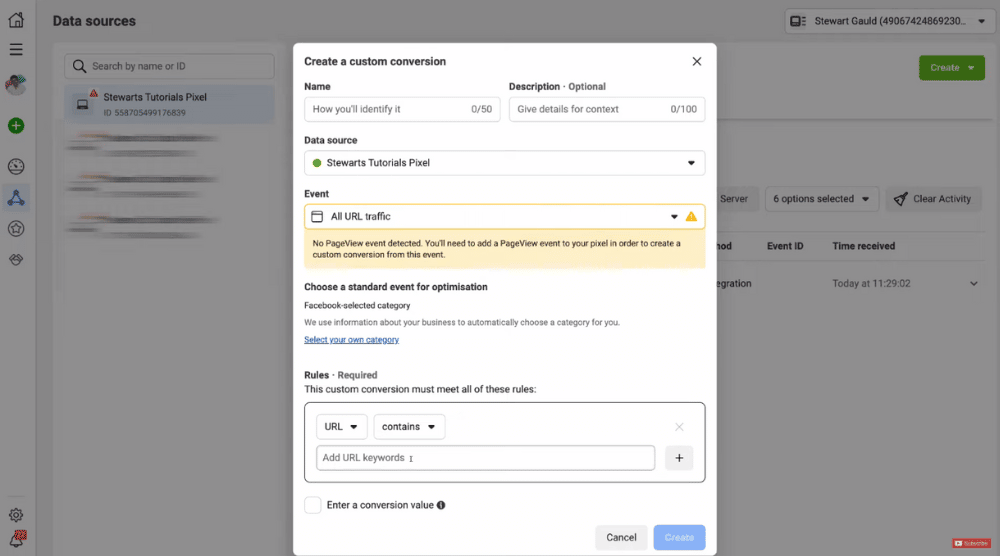This screenshot has width=1000, height=556.
Task: Go to the home icon in left sidebar
Action: click(x=16, y=20)
